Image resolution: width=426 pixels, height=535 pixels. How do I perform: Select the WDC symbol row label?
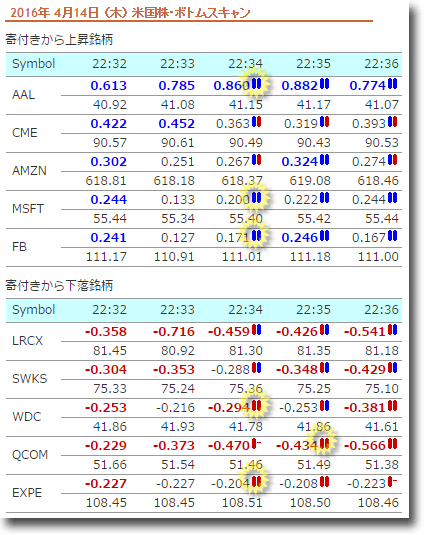coord(27,417)
